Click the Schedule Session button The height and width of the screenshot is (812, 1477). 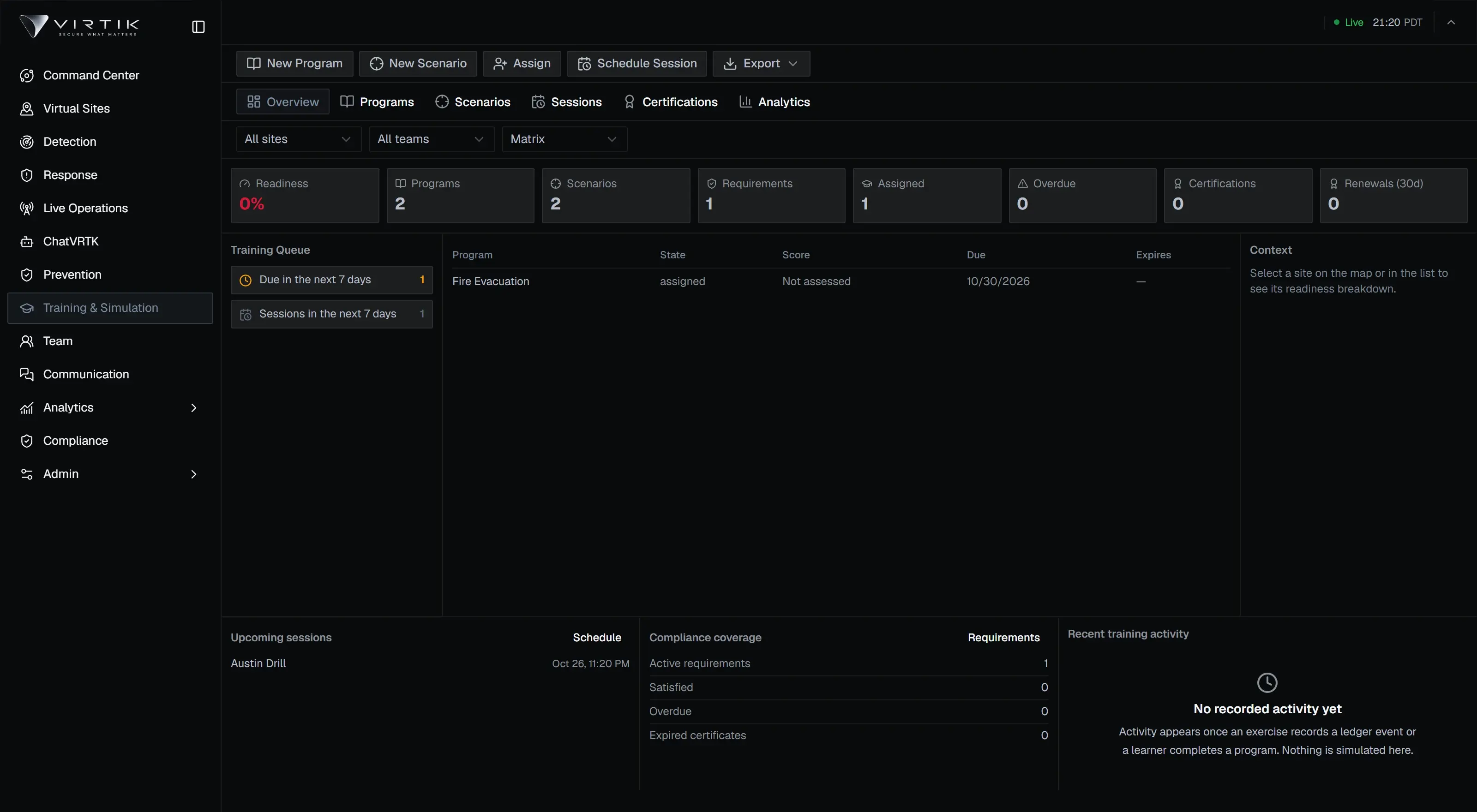click(637, 64)
